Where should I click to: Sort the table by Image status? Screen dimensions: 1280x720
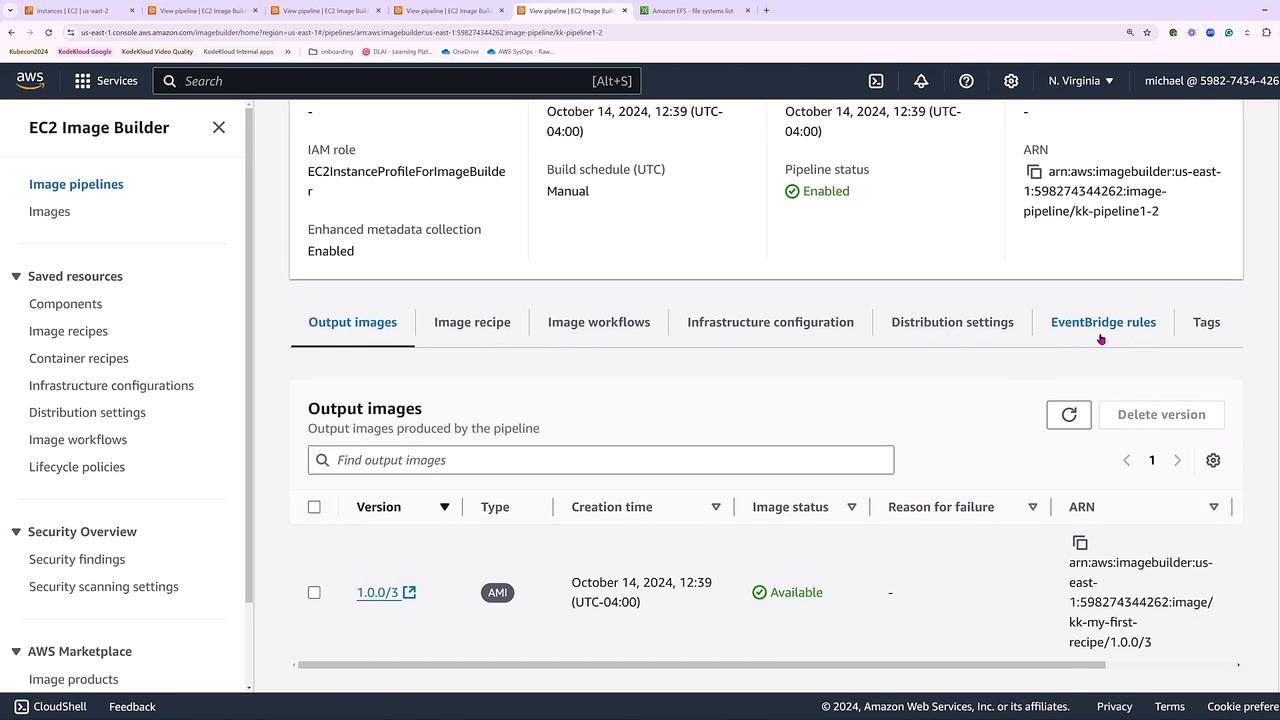click(x=852, y=507)
